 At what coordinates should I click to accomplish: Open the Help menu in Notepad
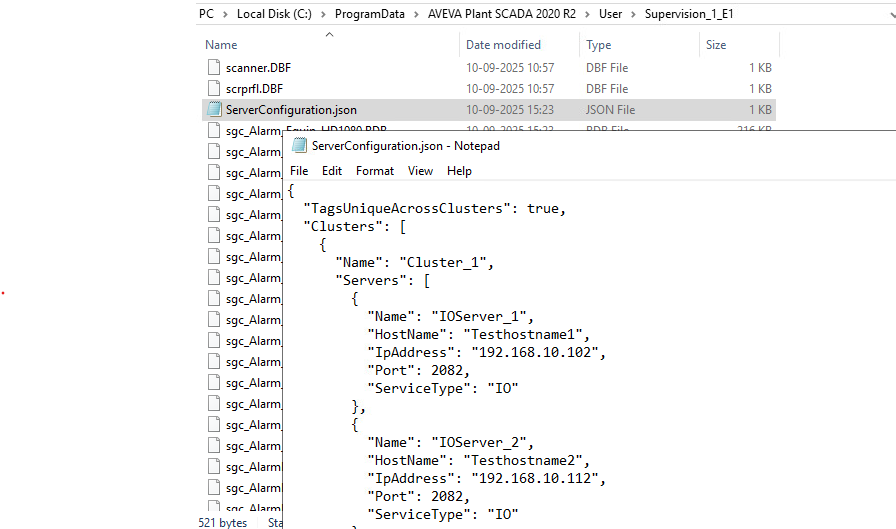459,171
